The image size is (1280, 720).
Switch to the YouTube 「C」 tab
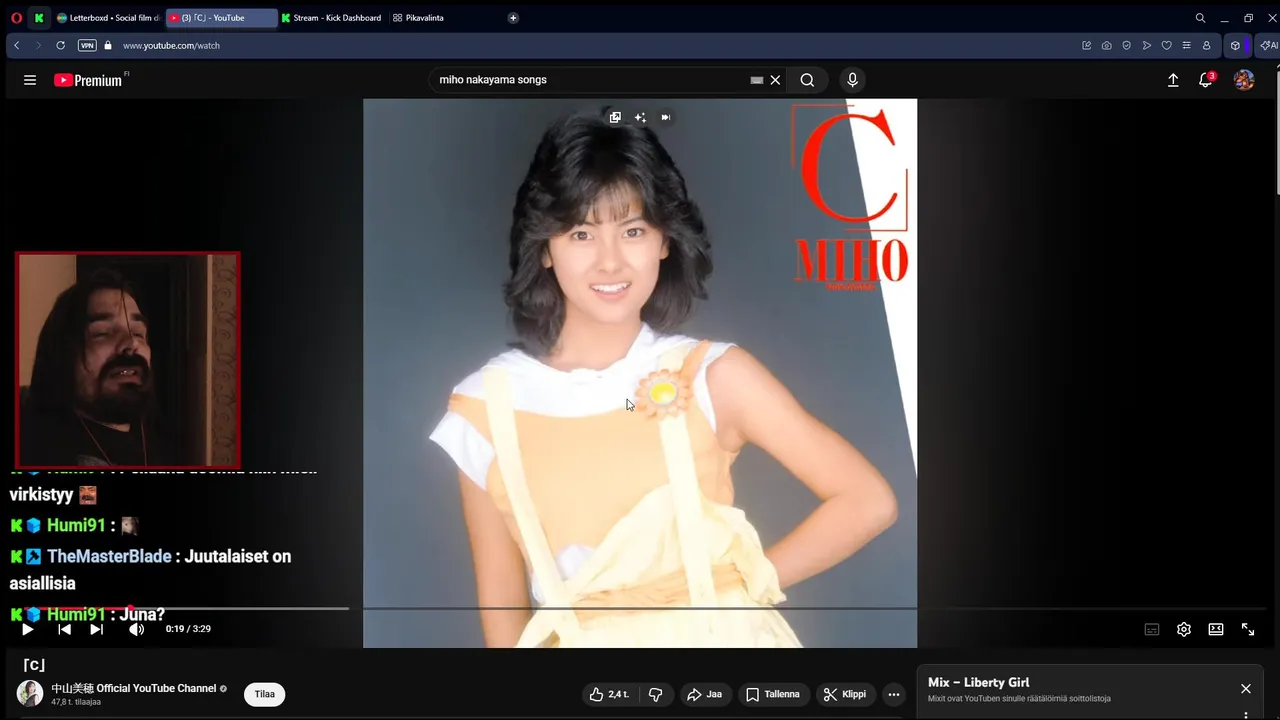(x=221, y=18)
